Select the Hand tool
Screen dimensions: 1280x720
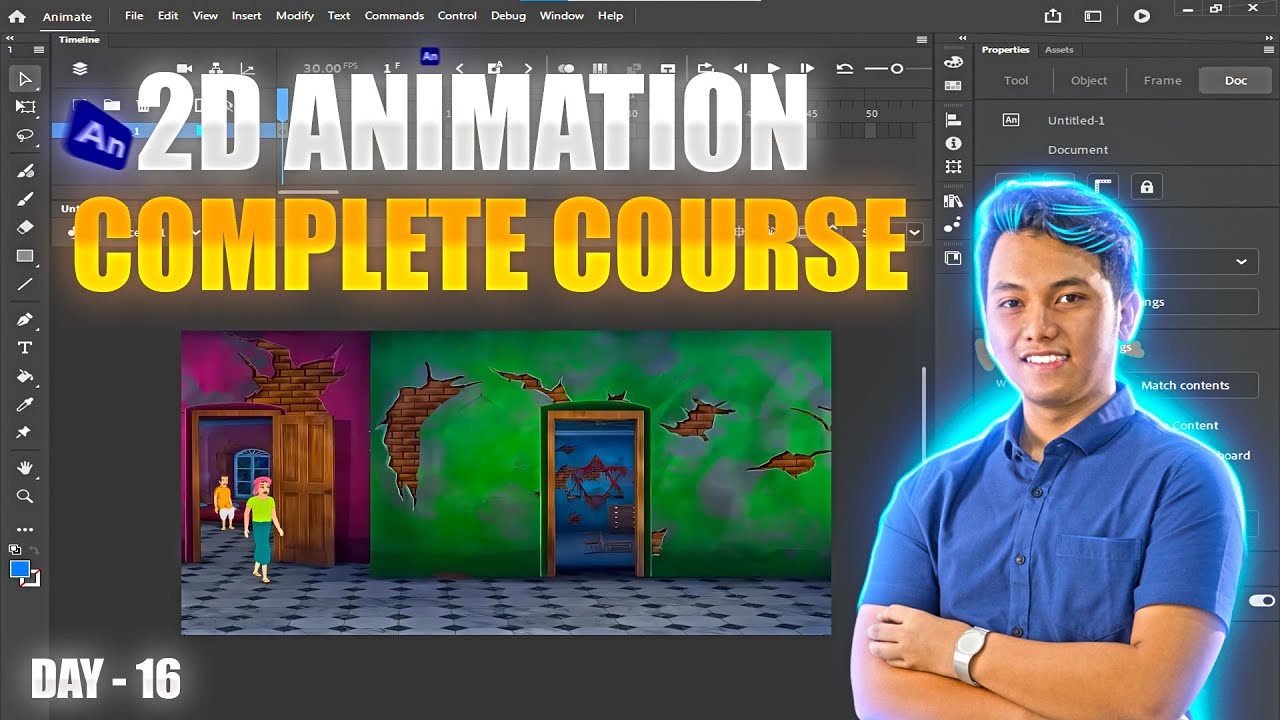(x=25, y=468)
